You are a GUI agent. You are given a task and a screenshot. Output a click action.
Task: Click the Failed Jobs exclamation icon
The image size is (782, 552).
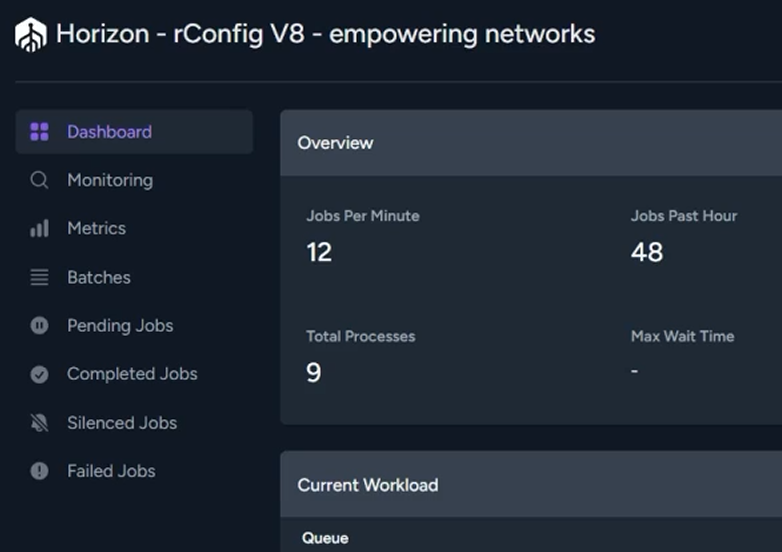[x=39, y=471]
